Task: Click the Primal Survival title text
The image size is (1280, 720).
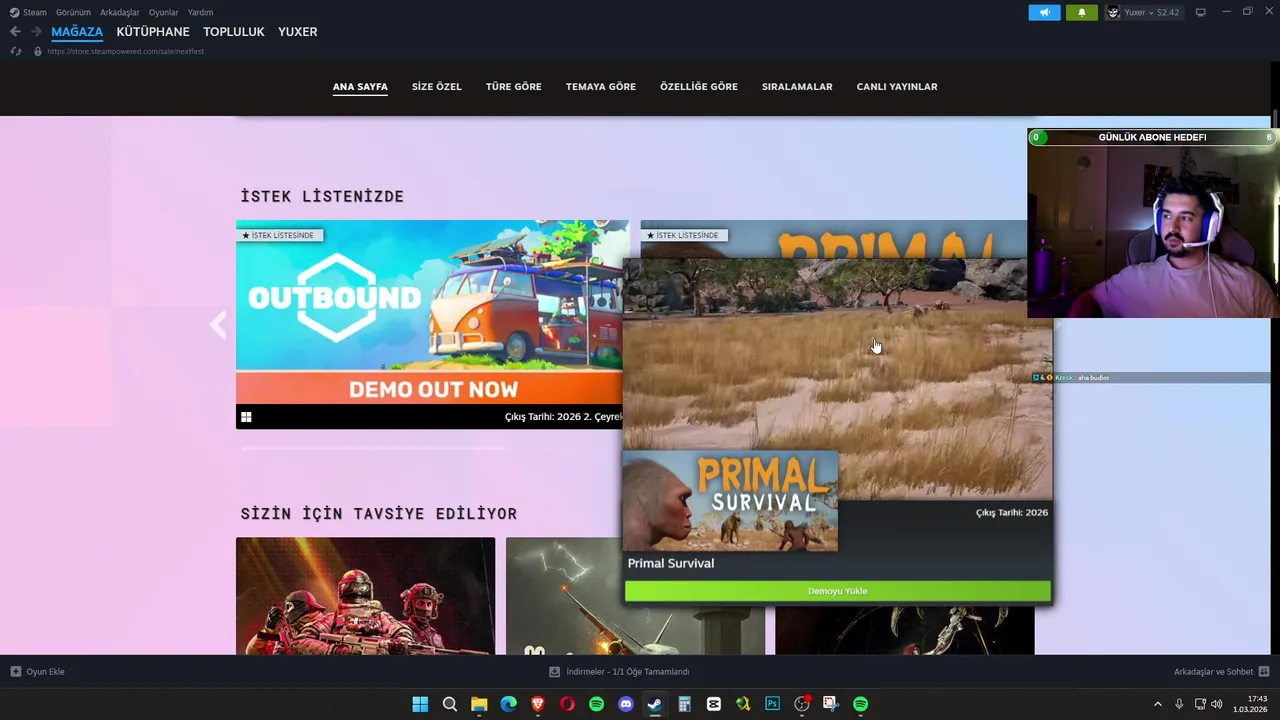Action: tap(670, 563)
